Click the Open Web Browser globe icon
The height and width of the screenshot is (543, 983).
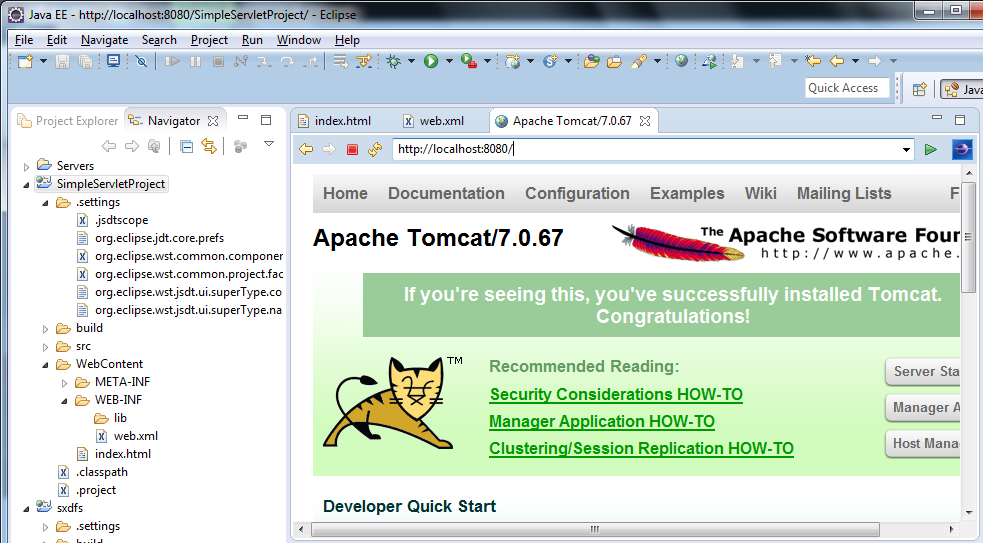(x=681, y=61)
